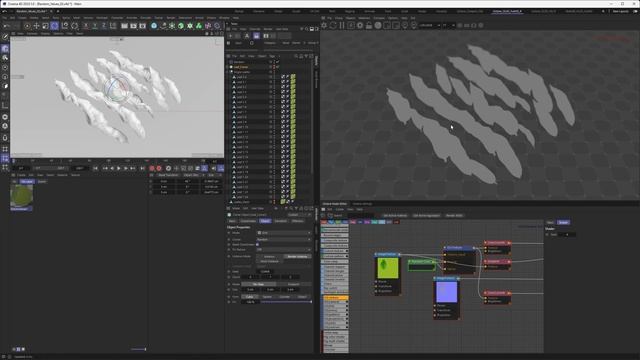
Task: Click the red Autokeying button
Action: coord(159,168)
